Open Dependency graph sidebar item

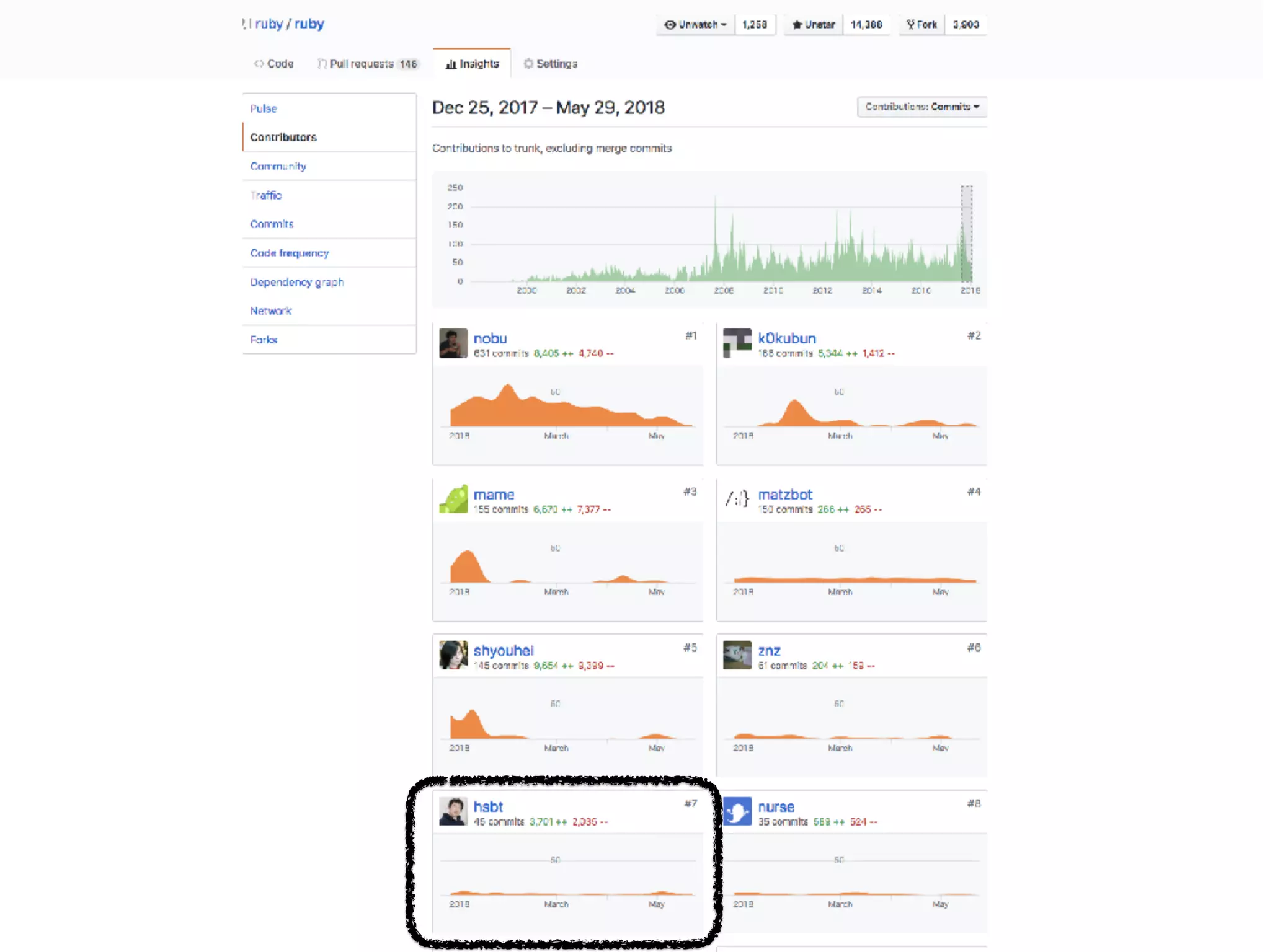click(297, 282)
